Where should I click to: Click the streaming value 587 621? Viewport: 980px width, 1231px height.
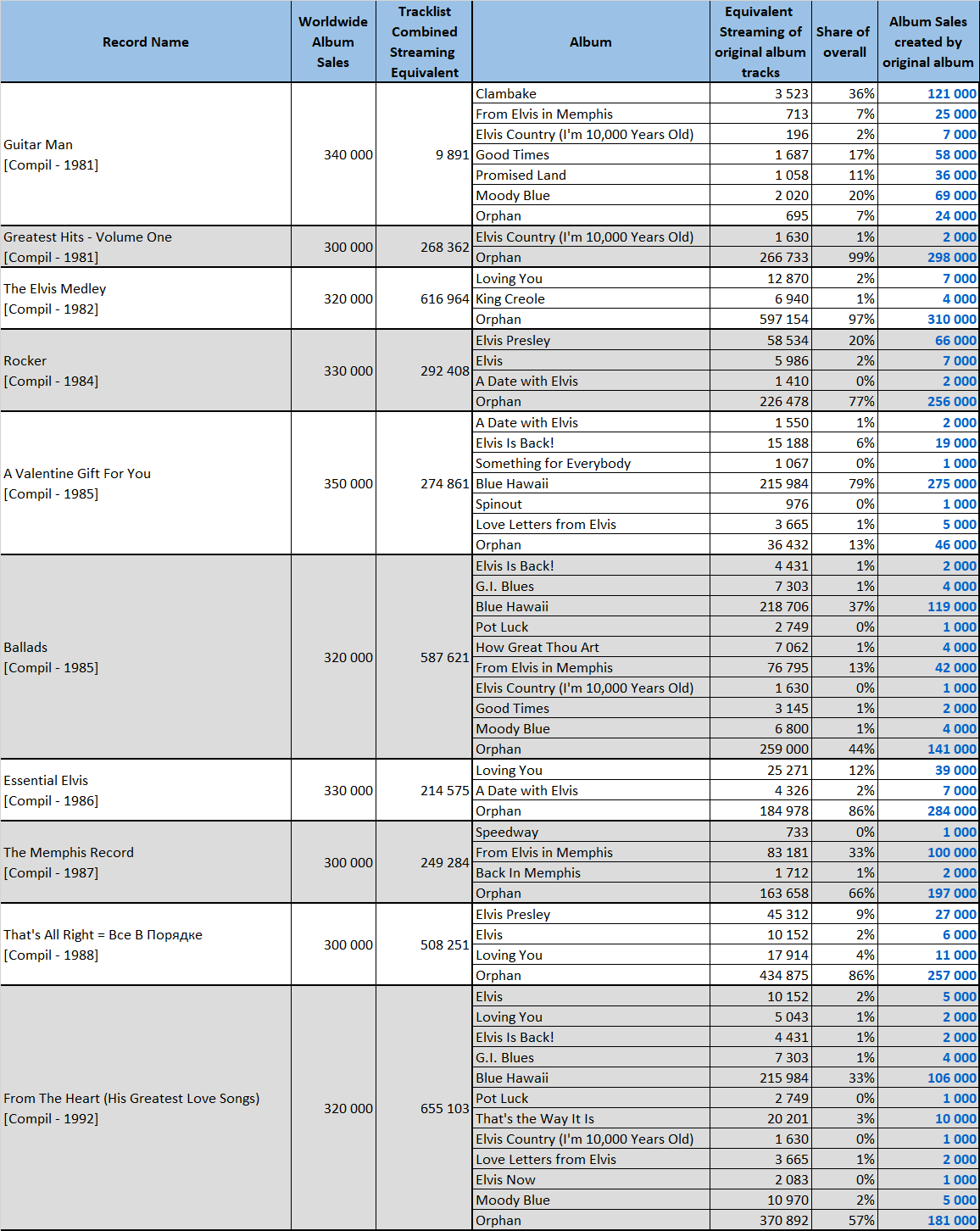tap(424, 657)
